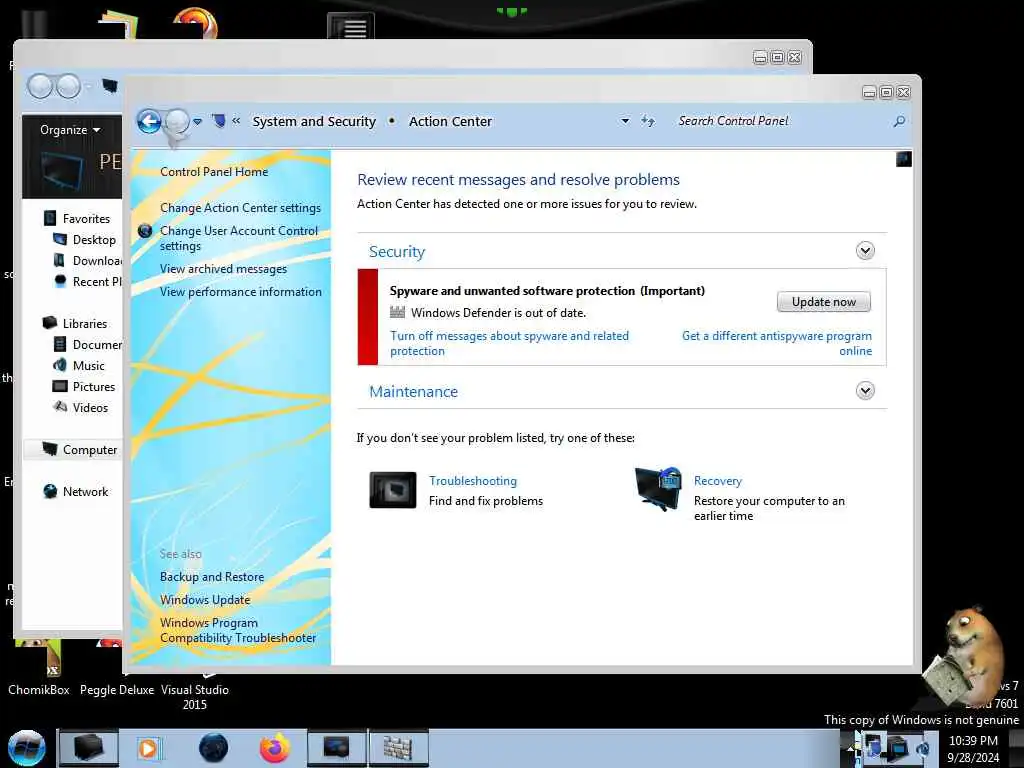Open View archived messages
This screenshot has width=1024, height=768.
pyautogui.click(x=223, y=269)
